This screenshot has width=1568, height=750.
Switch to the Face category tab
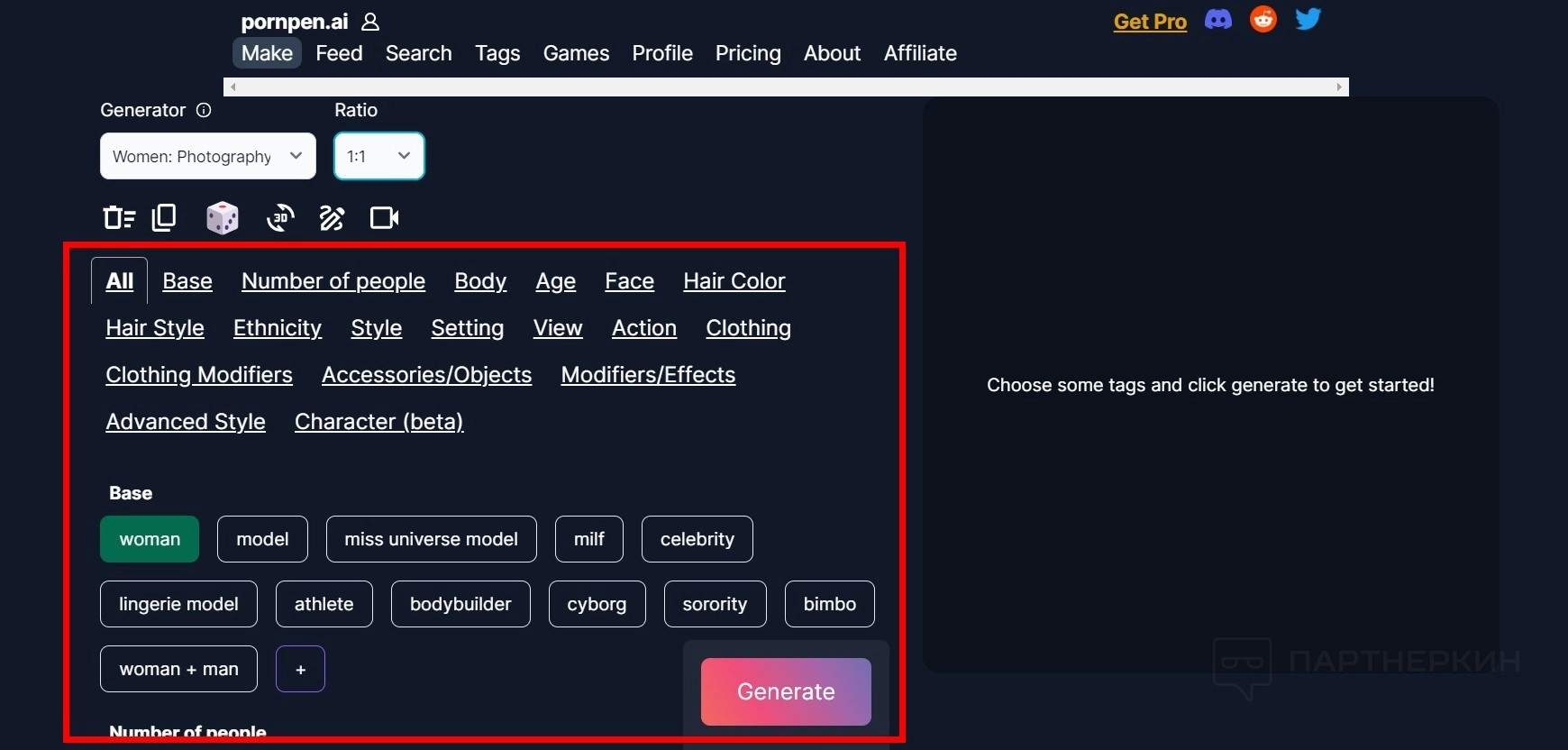(x=630, y=281)
